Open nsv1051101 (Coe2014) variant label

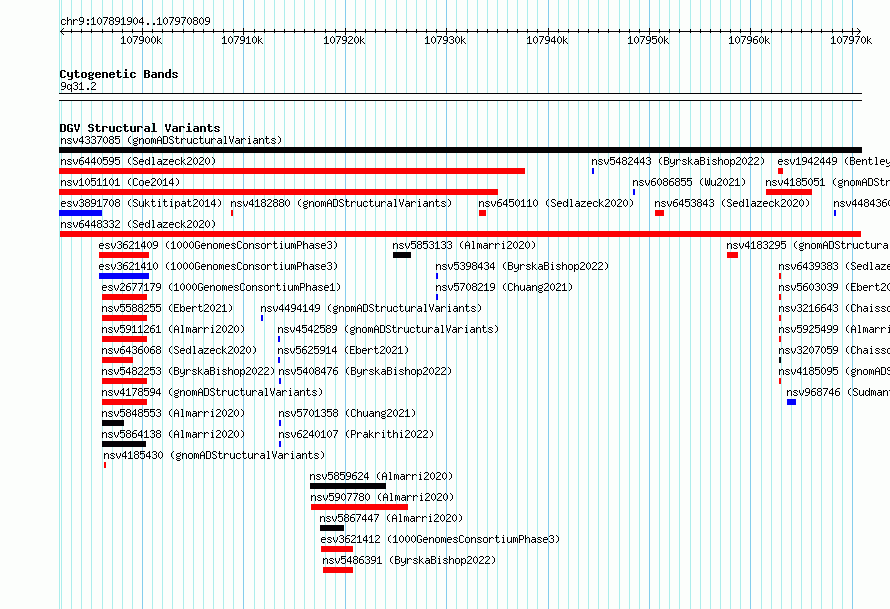pyautogui.click(x=120, y=182)
